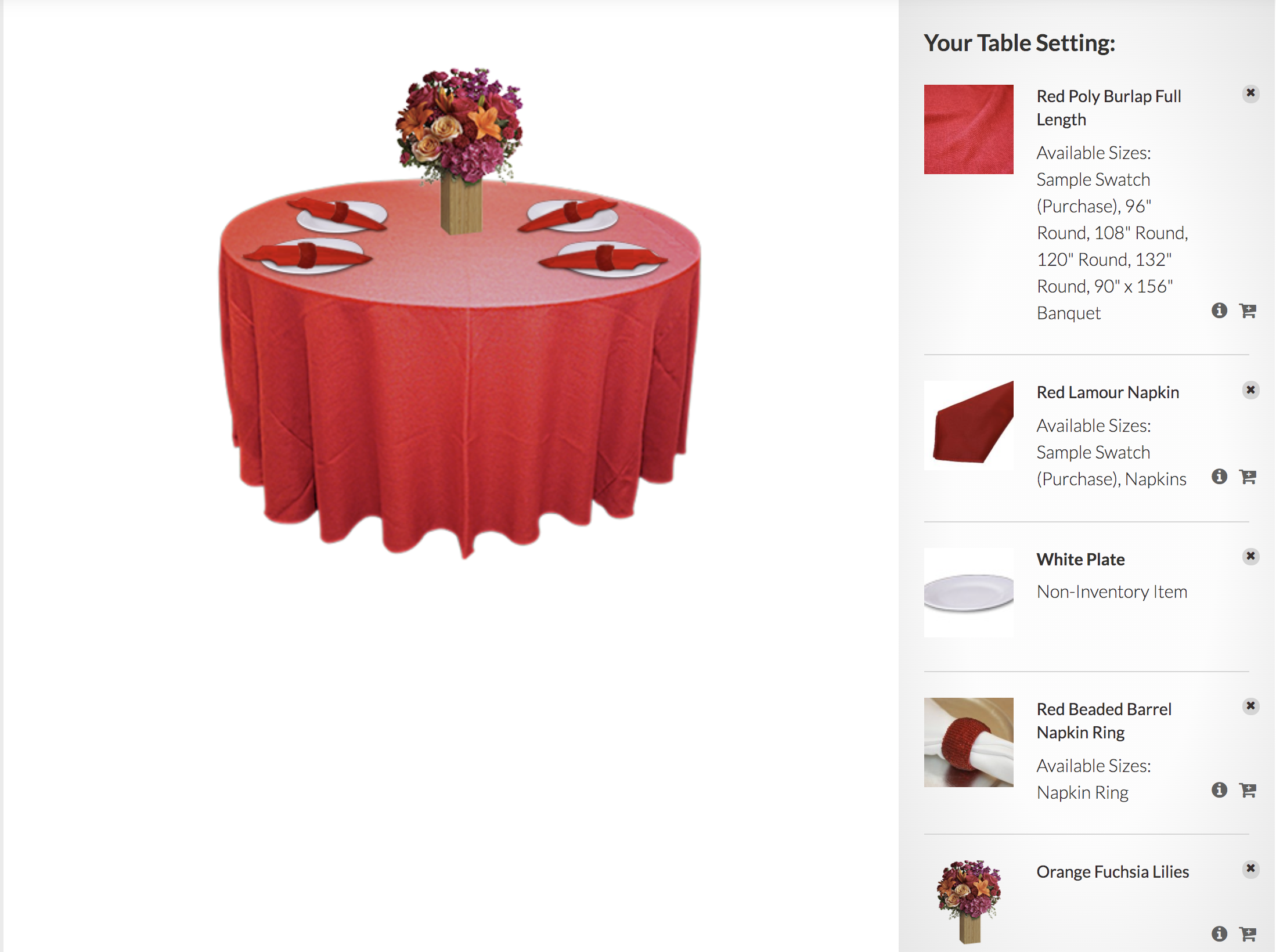Add Red Poly Burlap tablecloth to cart

(x=1248, y=311)
